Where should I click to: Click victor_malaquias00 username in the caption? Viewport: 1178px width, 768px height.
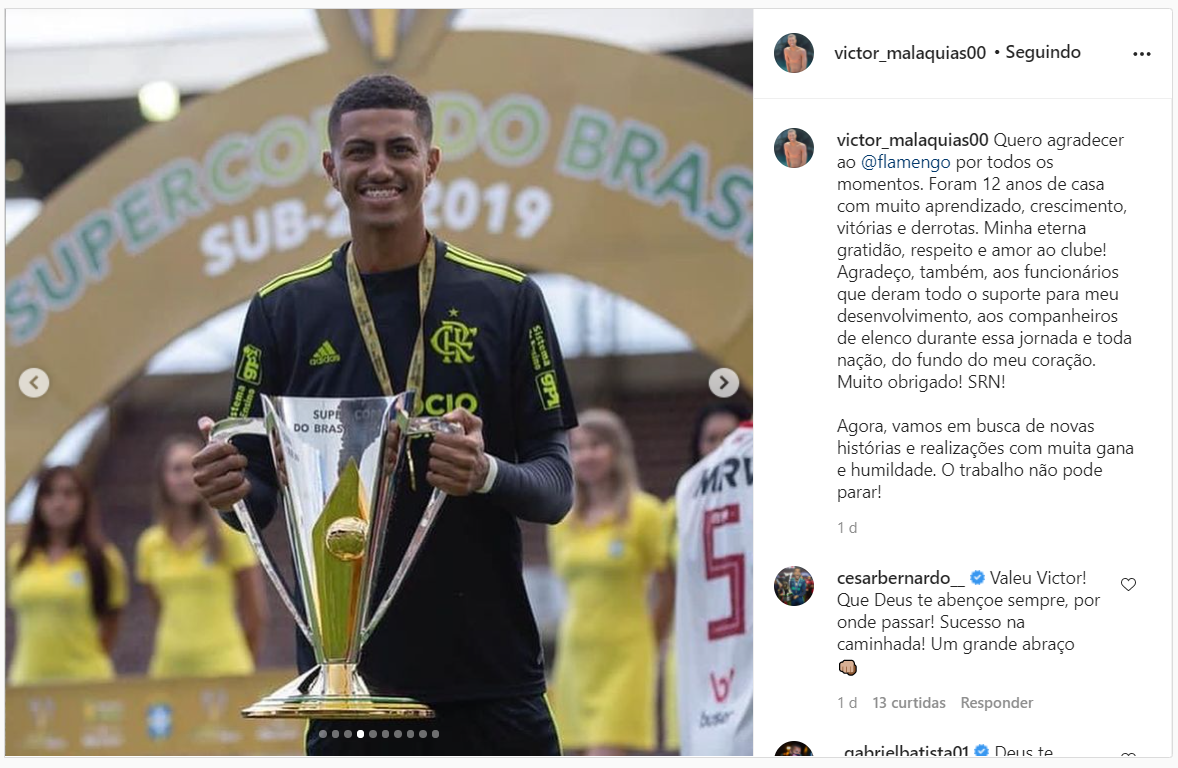tap(912, 141)
